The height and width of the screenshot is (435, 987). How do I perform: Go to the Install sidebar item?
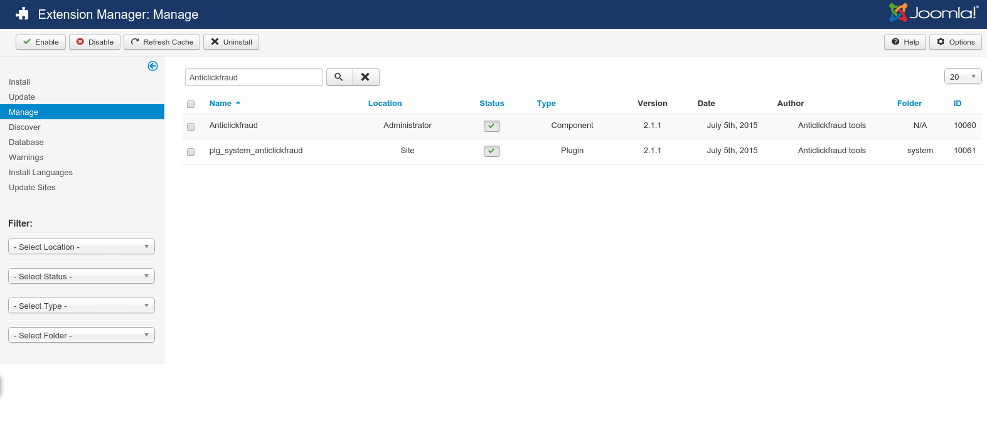(20, 81)
